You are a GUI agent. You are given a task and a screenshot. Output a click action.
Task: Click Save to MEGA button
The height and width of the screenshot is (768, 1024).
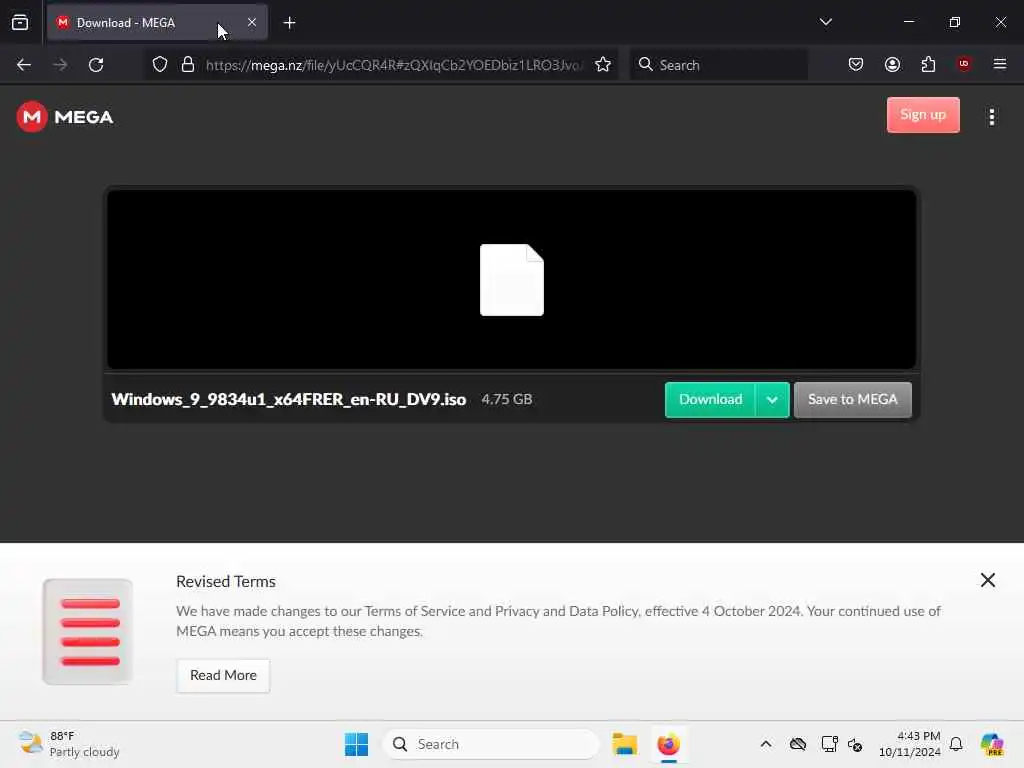coord(852,400)
